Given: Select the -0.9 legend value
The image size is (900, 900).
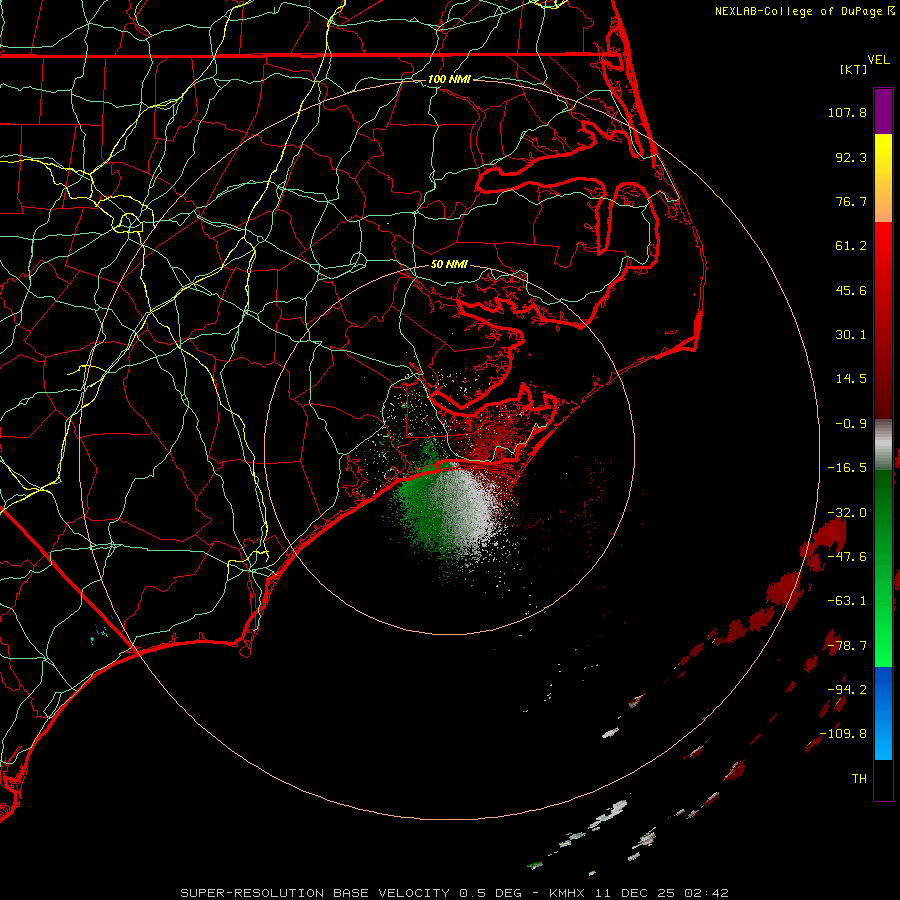Looking at the screenshot, I should click(851, 424).
